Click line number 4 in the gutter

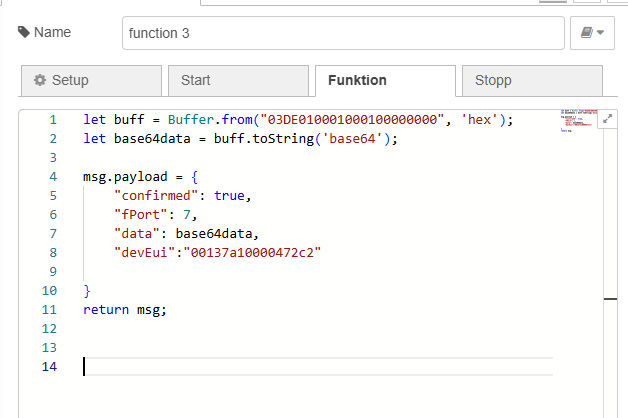click(52, 177)
